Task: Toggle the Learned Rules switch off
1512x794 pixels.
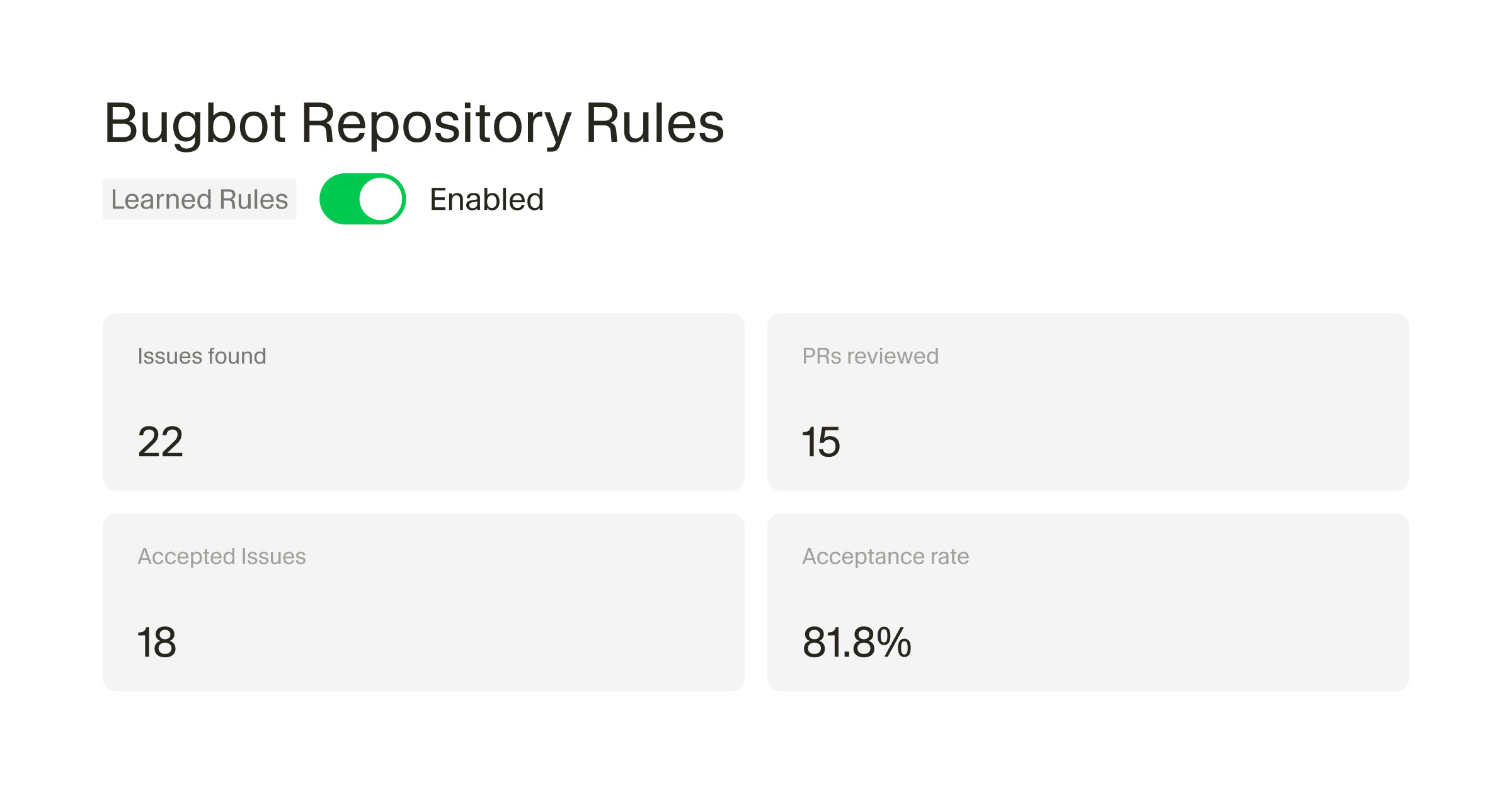Action: click(362, 199)
